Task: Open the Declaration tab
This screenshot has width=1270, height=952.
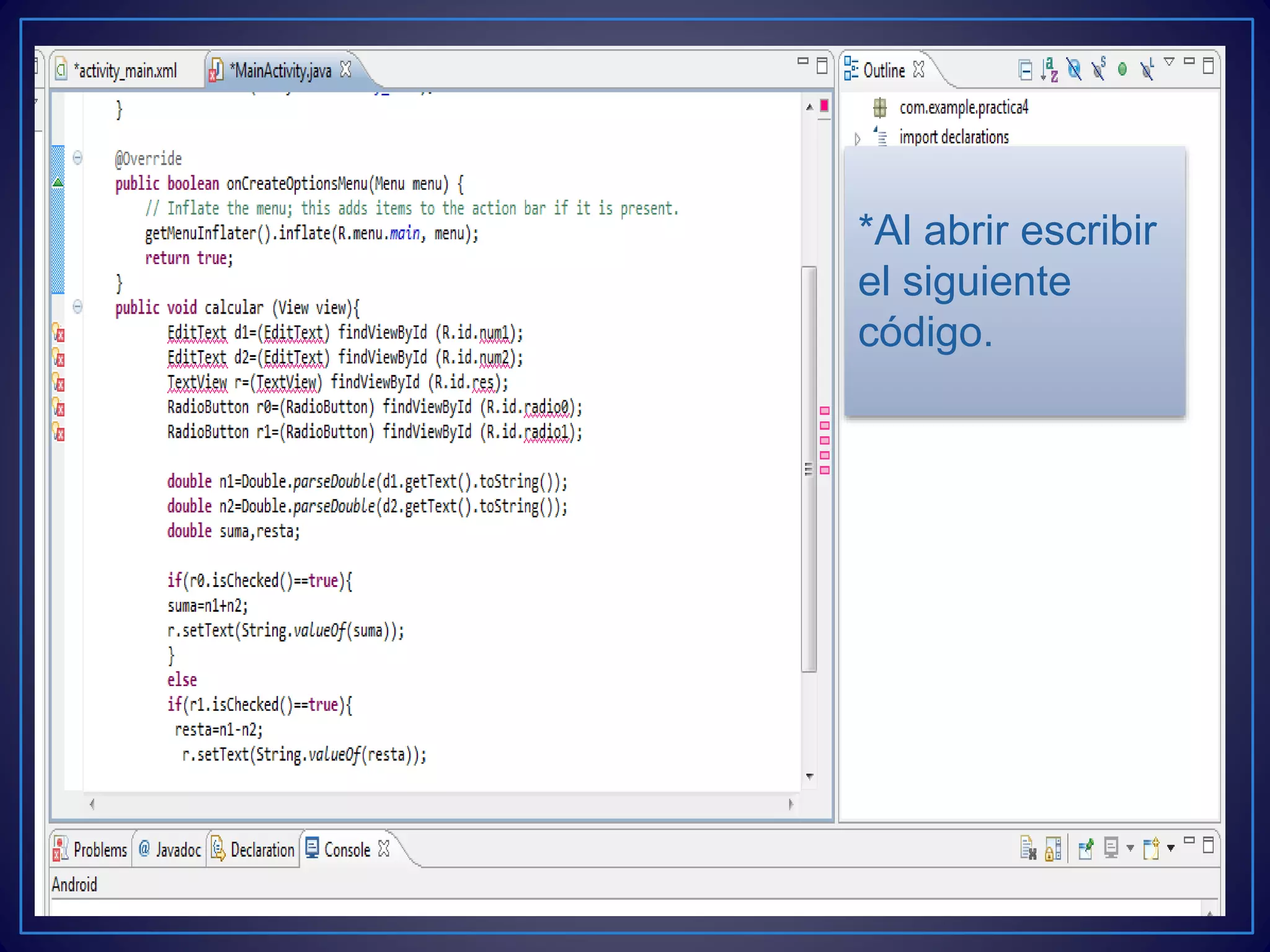Action: [x=254, y=850]
